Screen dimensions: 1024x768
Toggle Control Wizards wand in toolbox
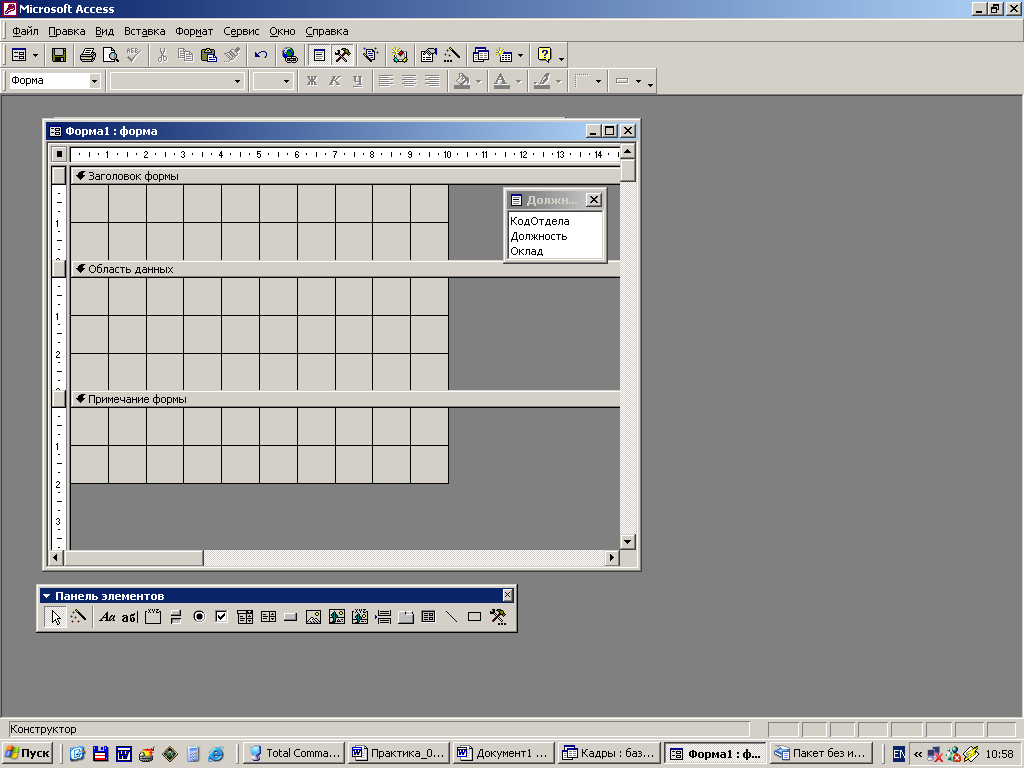click(78, 617)
